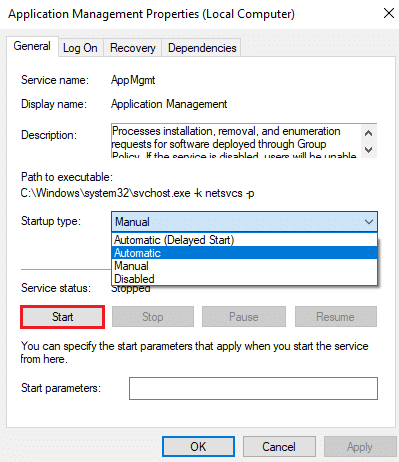Screen dimensions: 399x462
Task: Click the description scroll up arrow
Action: (368, 133)
